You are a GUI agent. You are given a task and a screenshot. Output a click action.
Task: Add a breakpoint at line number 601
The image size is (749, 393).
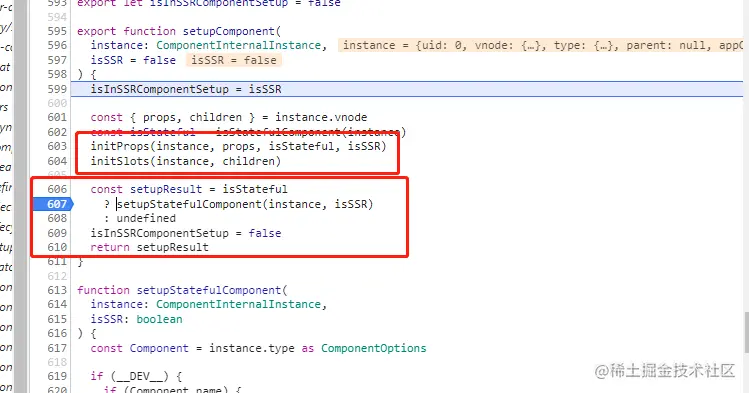(57, 117)
